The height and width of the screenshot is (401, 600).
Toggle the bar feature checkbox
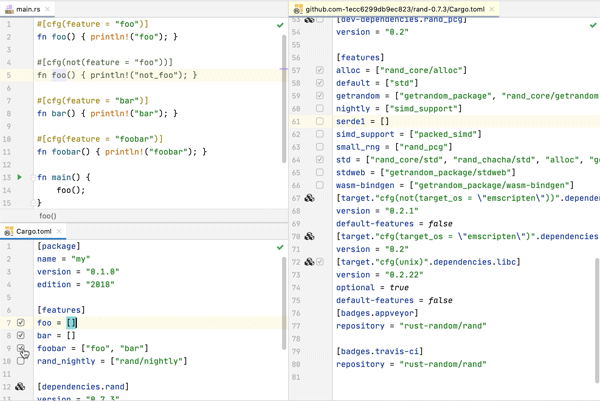[x=21, y=336]
